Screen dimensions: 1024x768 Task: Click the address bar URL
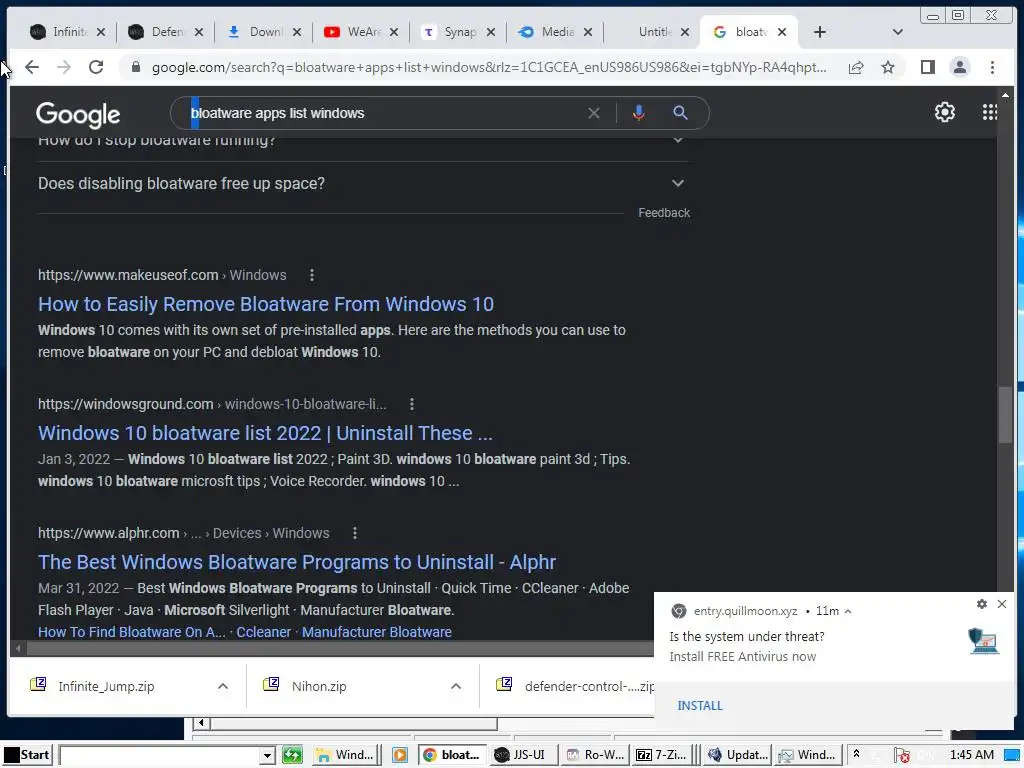point(488,67)
